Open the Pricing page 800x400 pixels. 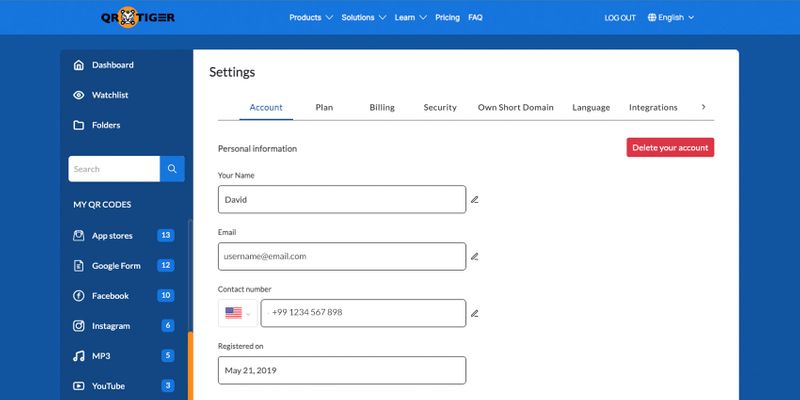pyautogui.click(x=447, y=17)
